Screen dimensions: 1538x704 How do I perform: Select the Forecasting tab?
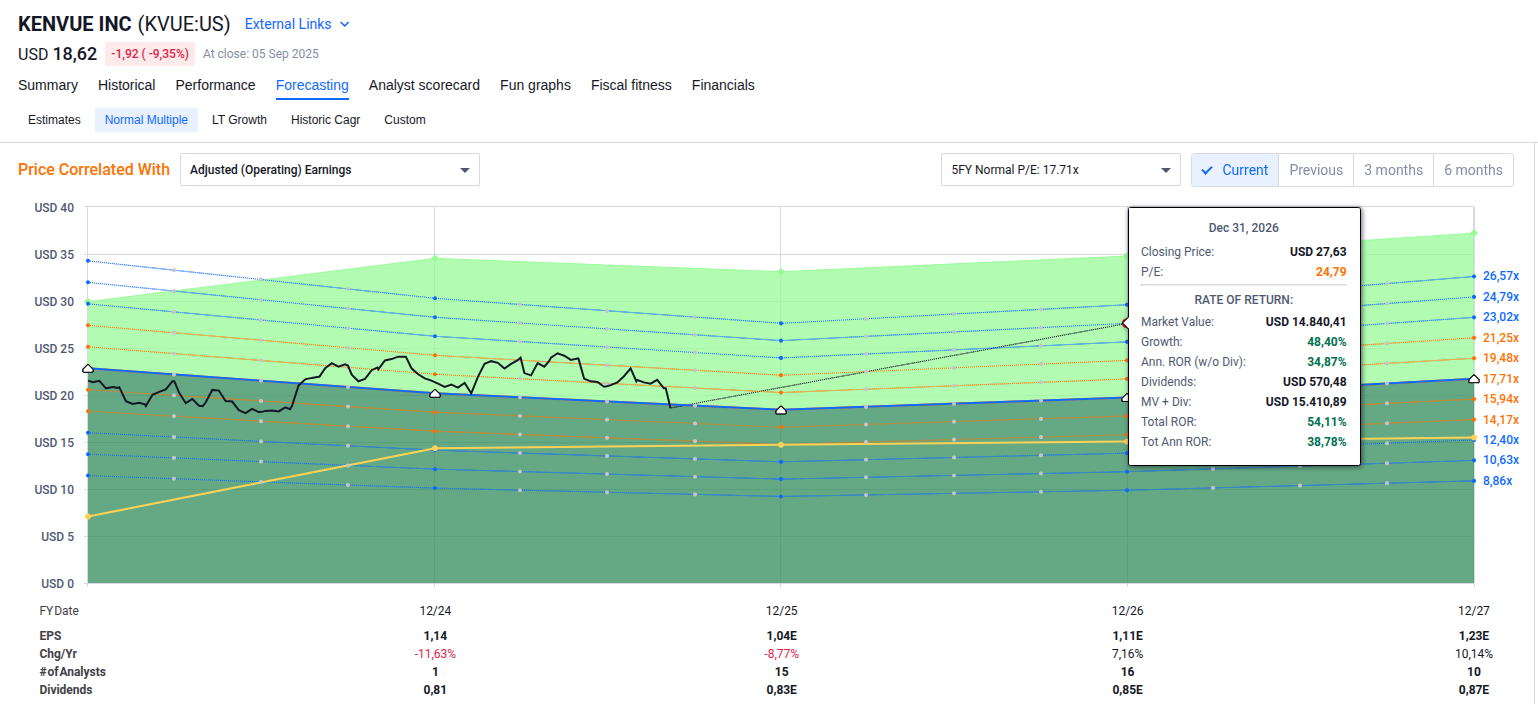click(312, 85)
